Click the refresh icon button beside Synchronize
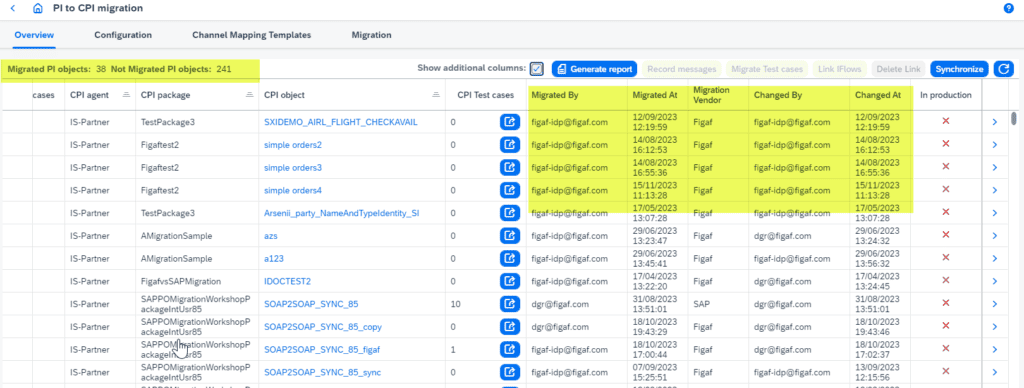This screenshot has width=1024, height=388. 1003,69
